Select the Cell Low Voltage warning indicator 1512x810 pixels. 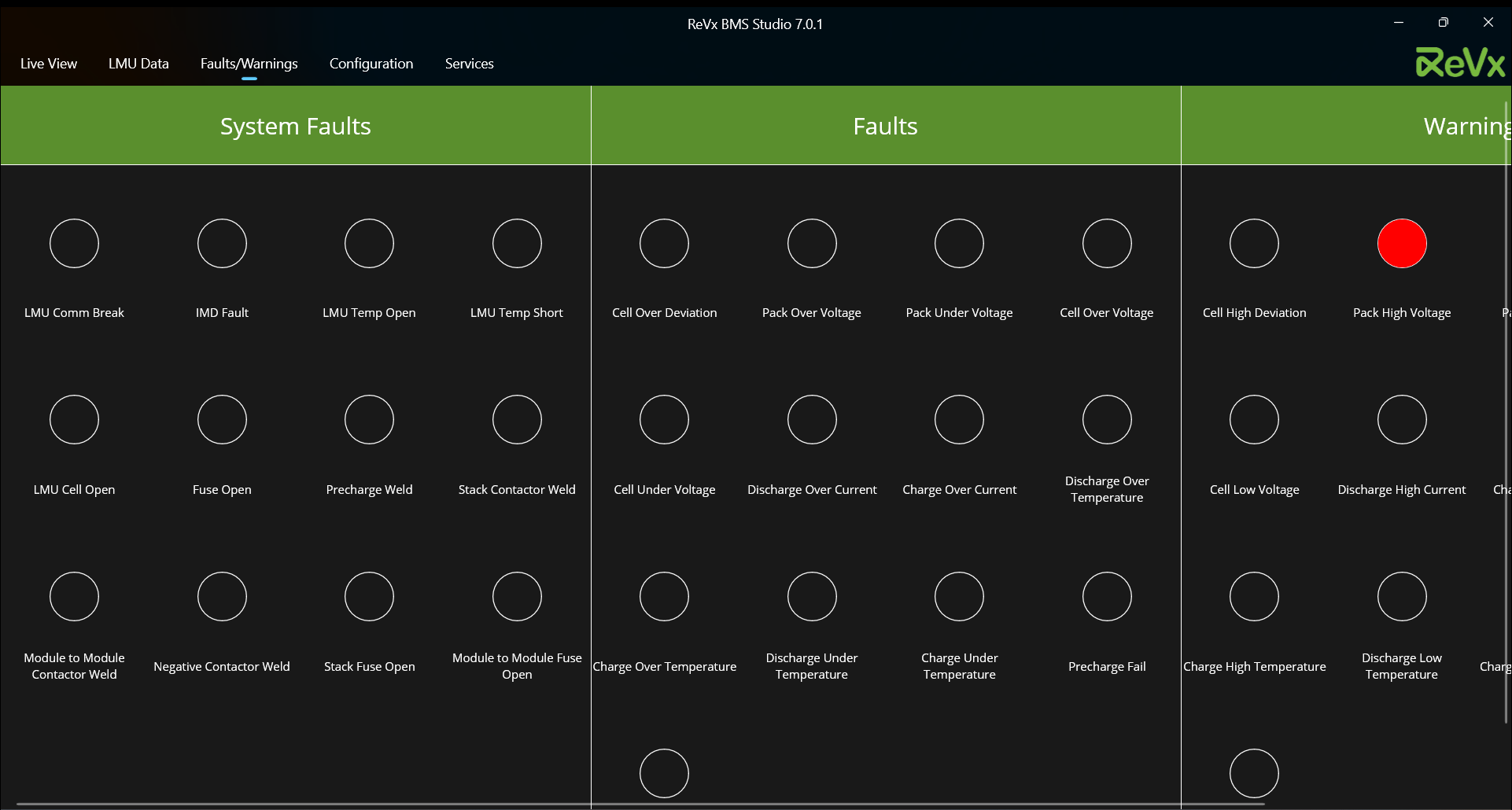1254,420
